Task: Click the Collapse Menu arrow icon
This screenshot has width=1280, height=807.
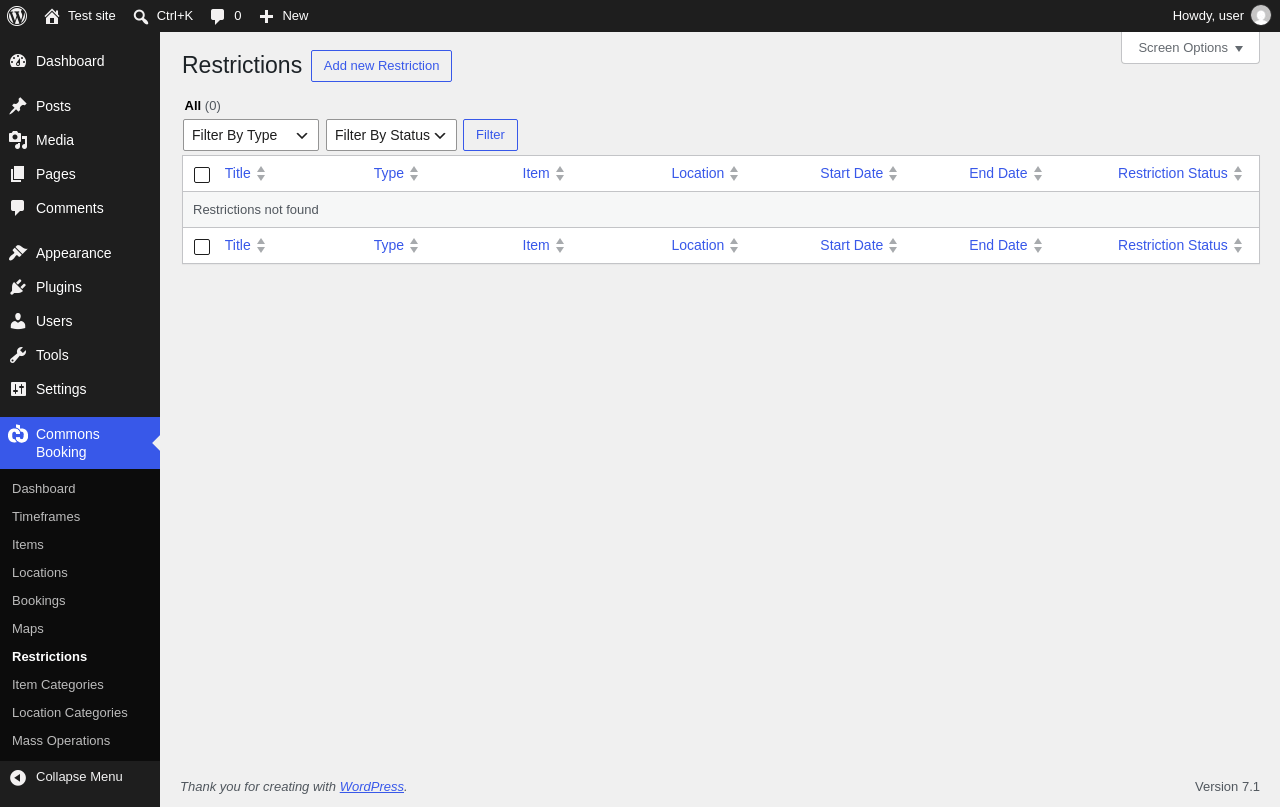Action: 18,777
